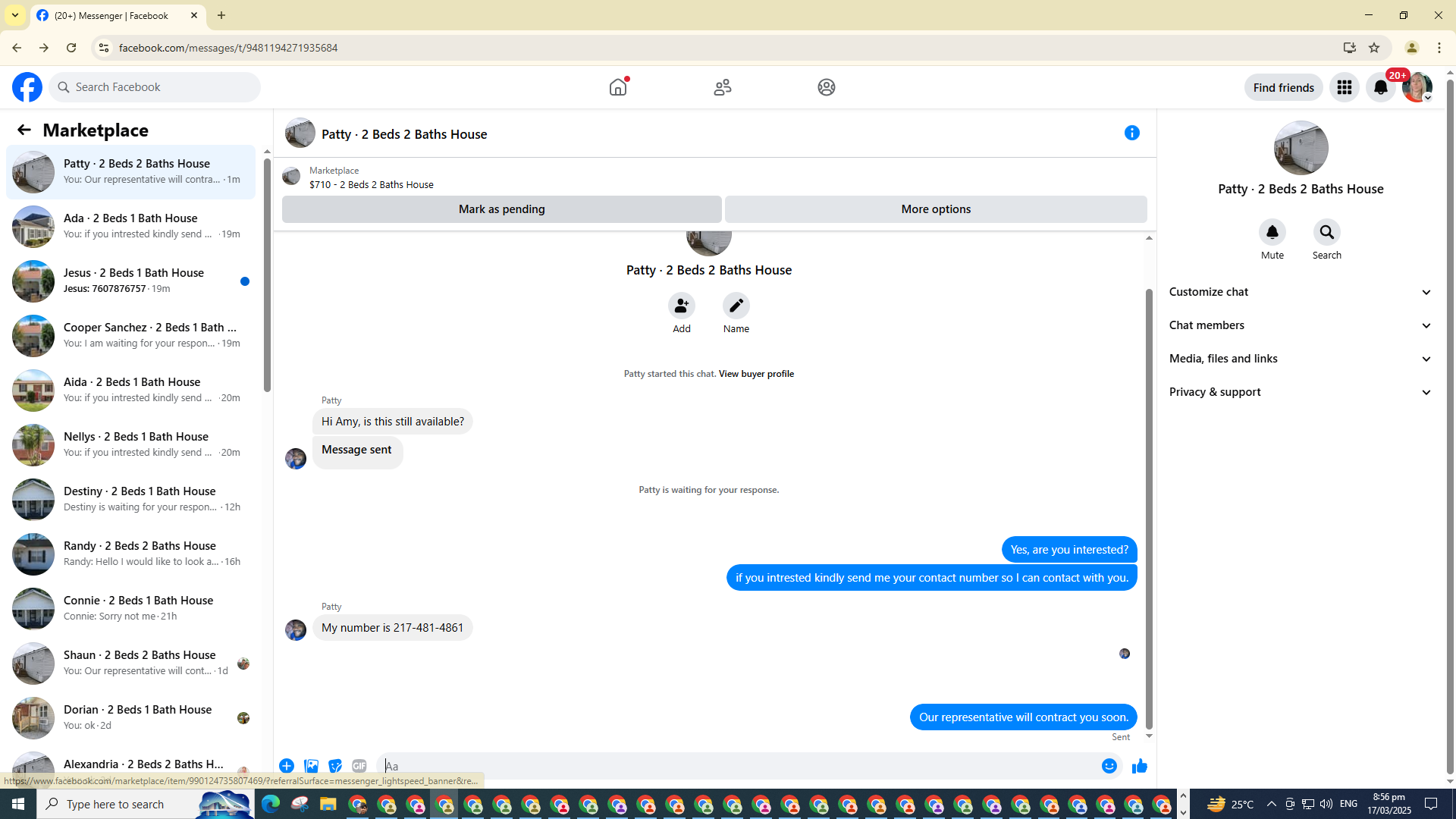Click Patty's avatar beside phone number message
The height and width of the screenshot is (819, 1456).
pos(296,630)
